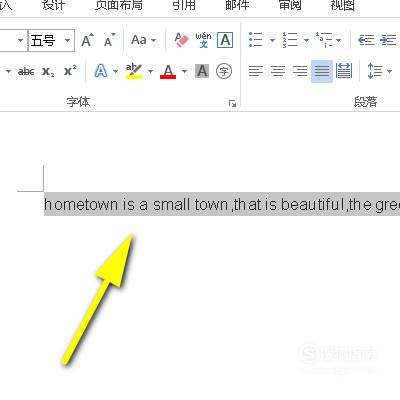Switch to the 邮件 tab
Viewport: 400px width, 400px height.
tap(237, 5)
